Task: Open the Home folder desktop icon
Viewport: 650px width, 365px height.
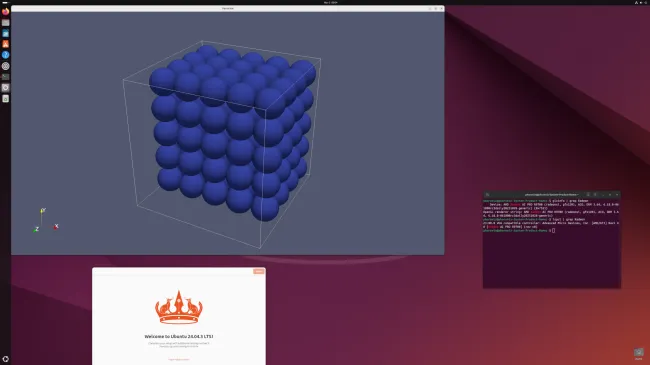Action: coord(638,353)
